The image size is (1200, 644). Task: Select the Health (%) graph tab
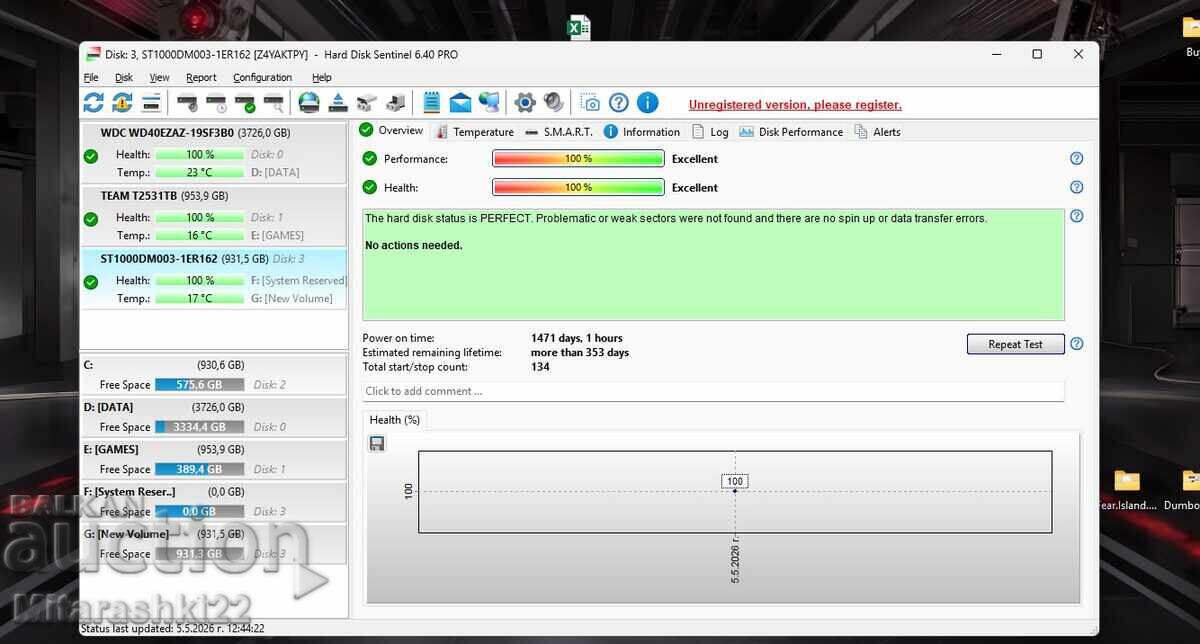point(395,420)
